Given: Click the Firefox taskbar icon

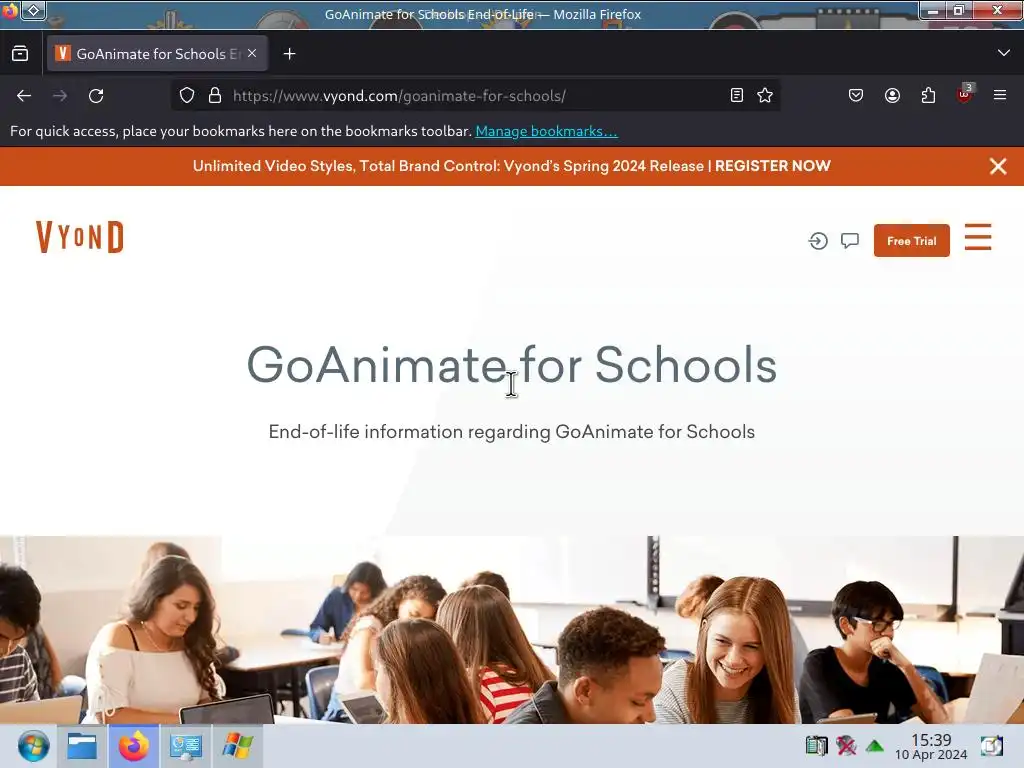Looking at the screenshot, I should tap(134, 746).
